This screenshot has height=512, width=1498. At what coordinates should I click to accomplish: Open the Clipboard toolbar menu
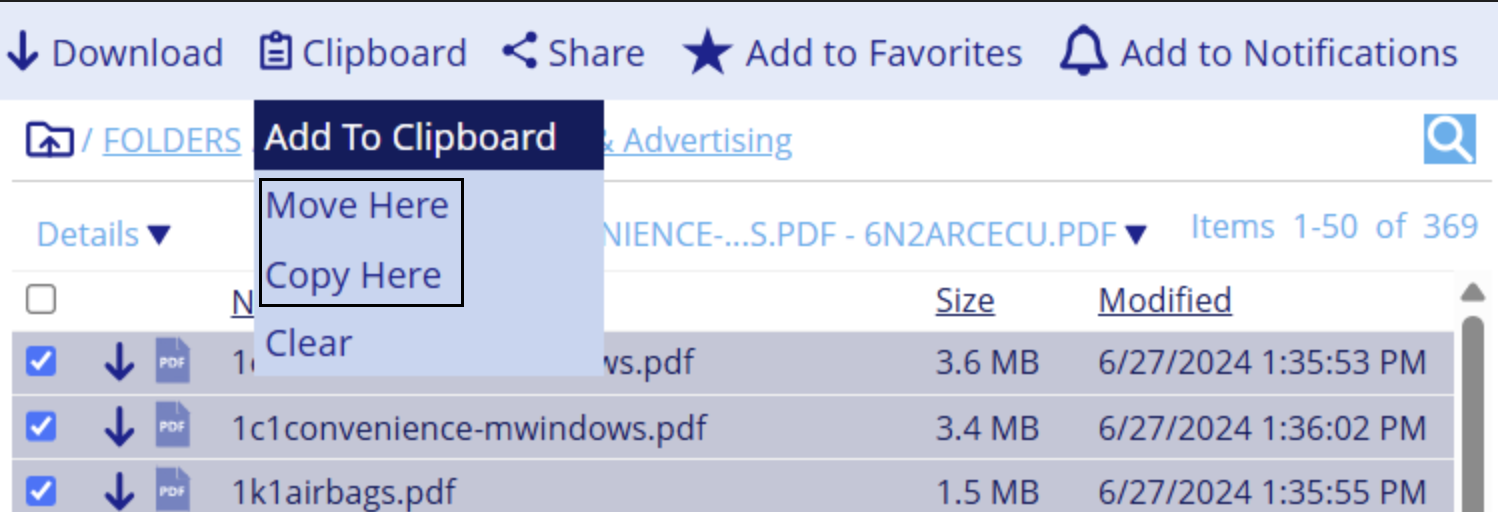click(364, 53)
